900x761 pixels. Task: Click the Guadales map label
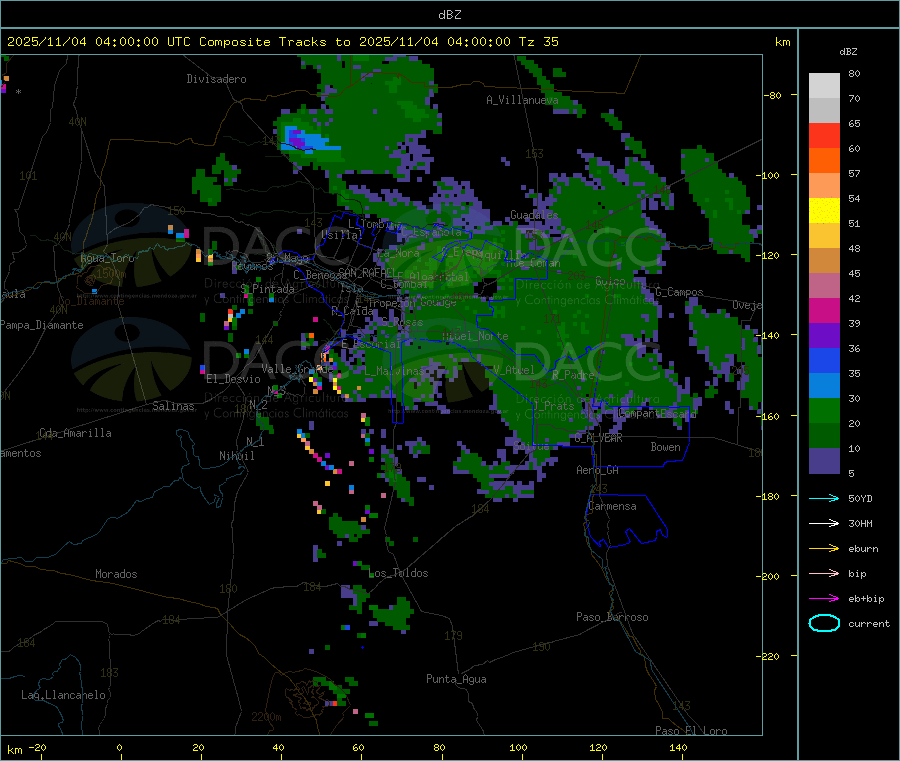pyautogui.click(x=534, y=215)
